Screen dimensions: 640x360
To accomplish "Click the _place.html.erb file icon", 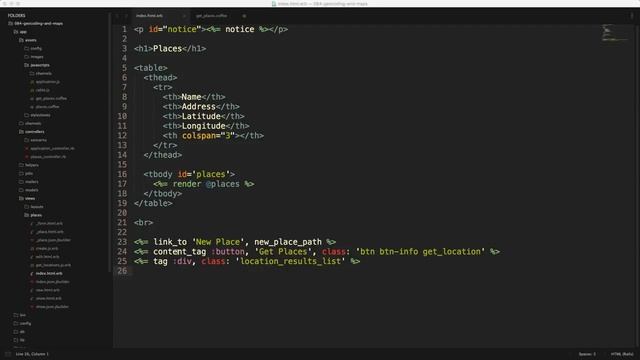I will 32,232.
